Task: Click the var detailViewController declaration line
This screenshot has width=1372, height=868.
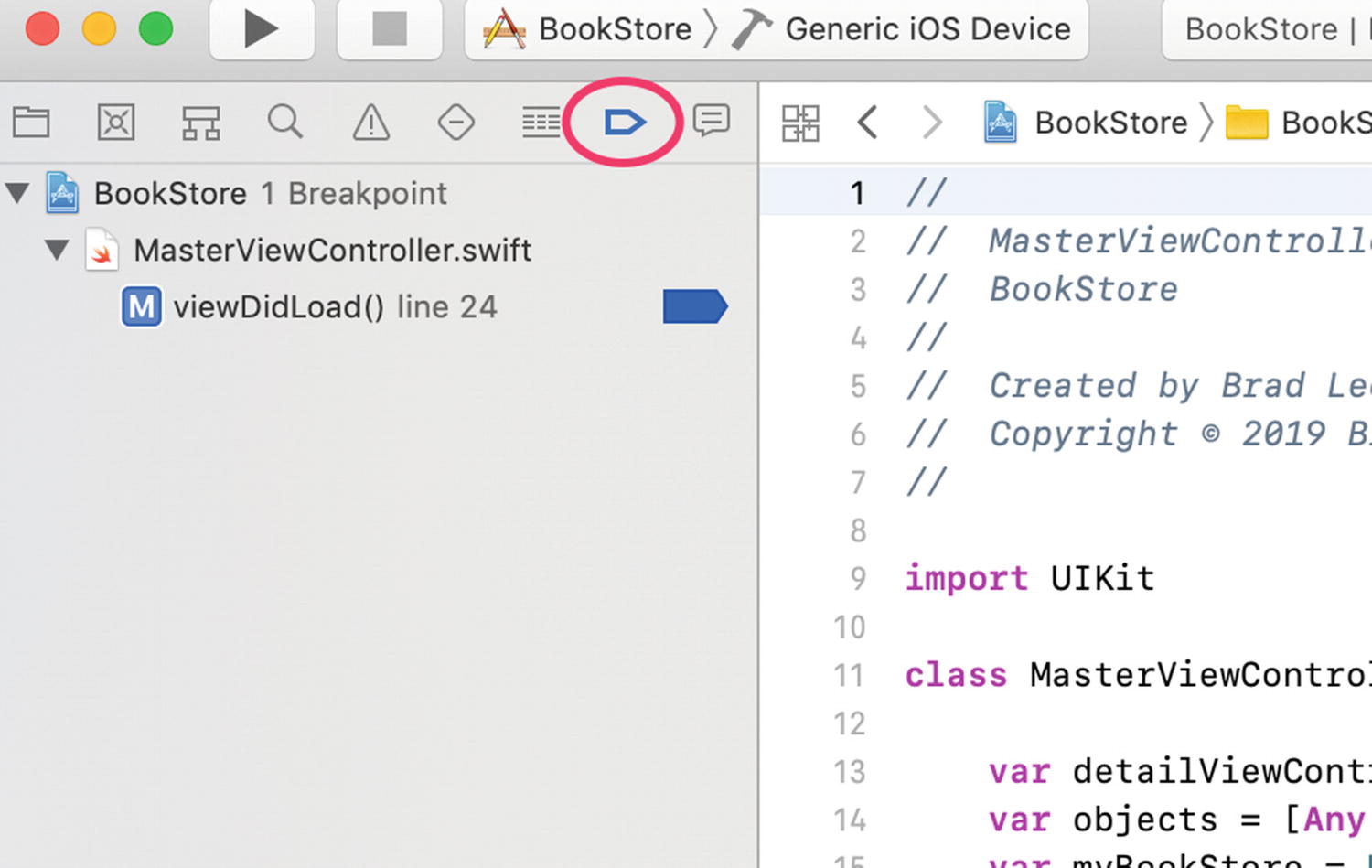Action: (x=1180, y=771)
